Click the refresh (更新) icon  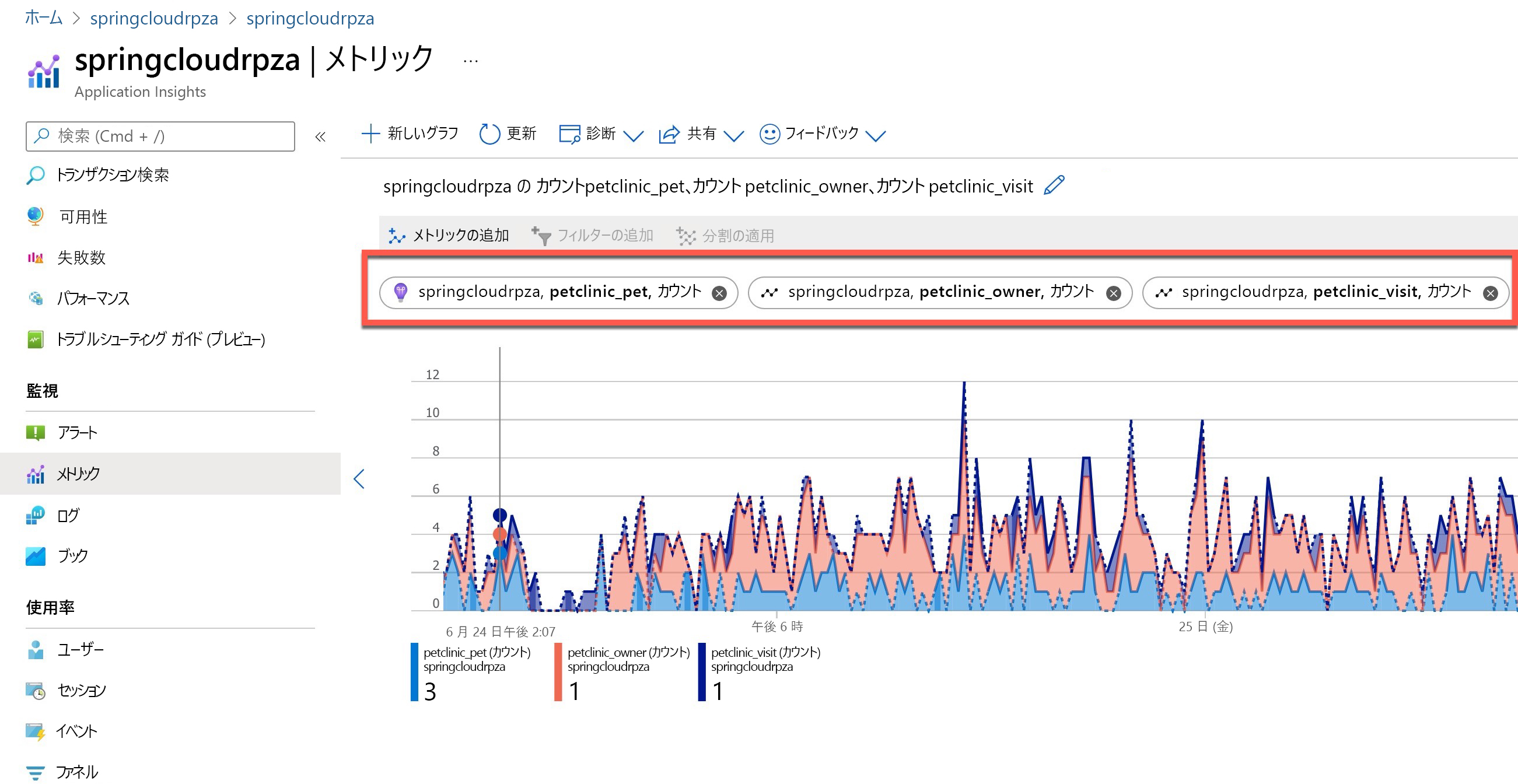489,134
